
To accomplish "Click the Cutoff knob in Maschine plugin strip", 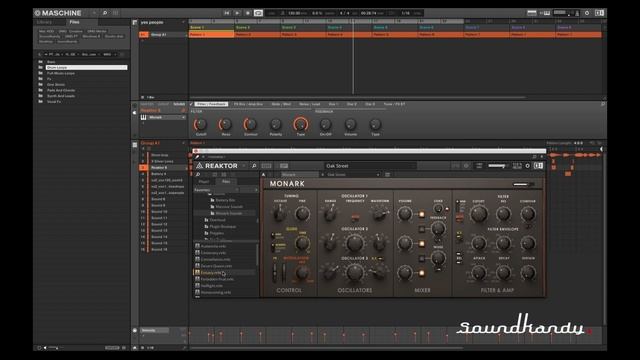I will click(200, 124).
